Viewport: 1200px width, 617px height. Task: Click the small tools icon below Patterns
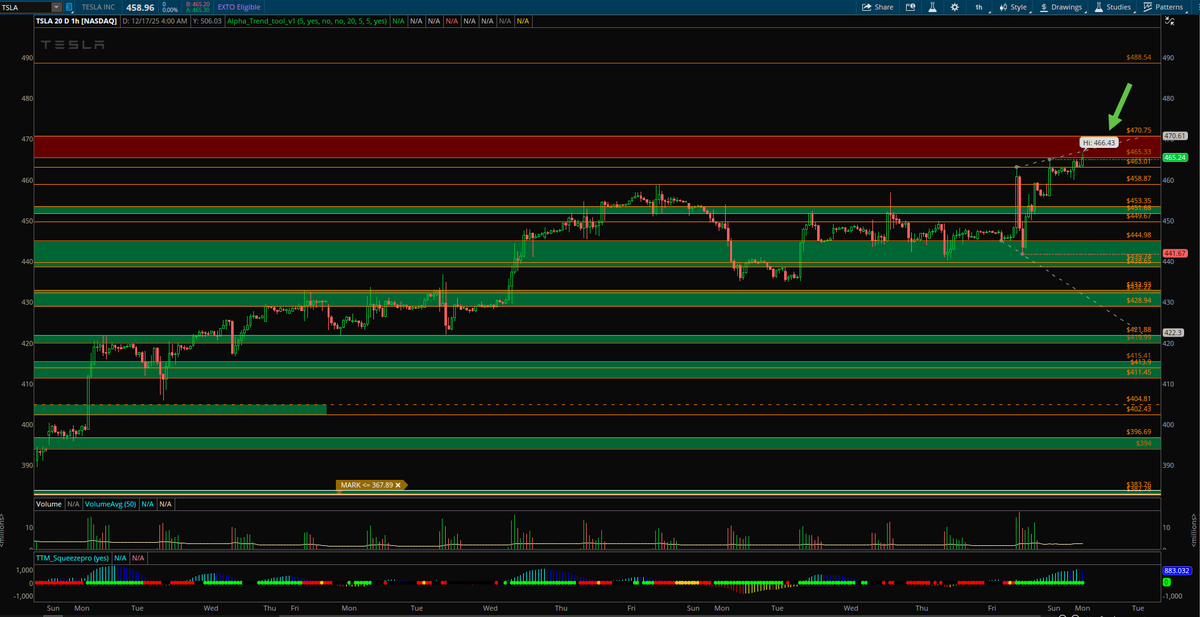click(1170, 21)
